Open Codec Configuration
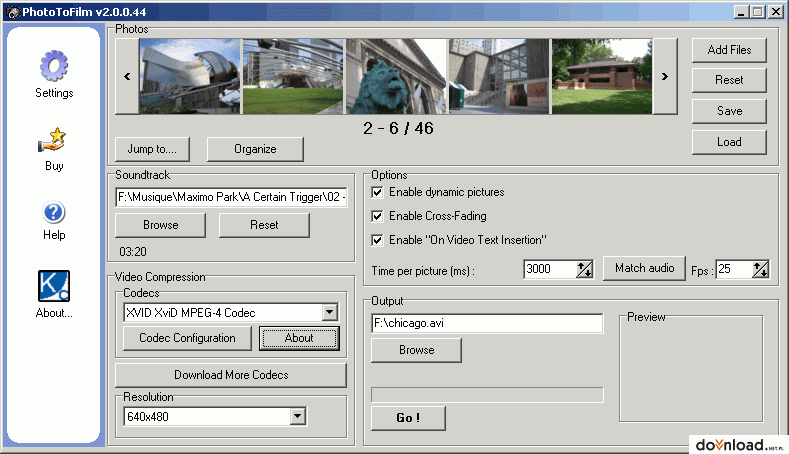The width and height of the screenshot is (789, 454). [187, 338]
